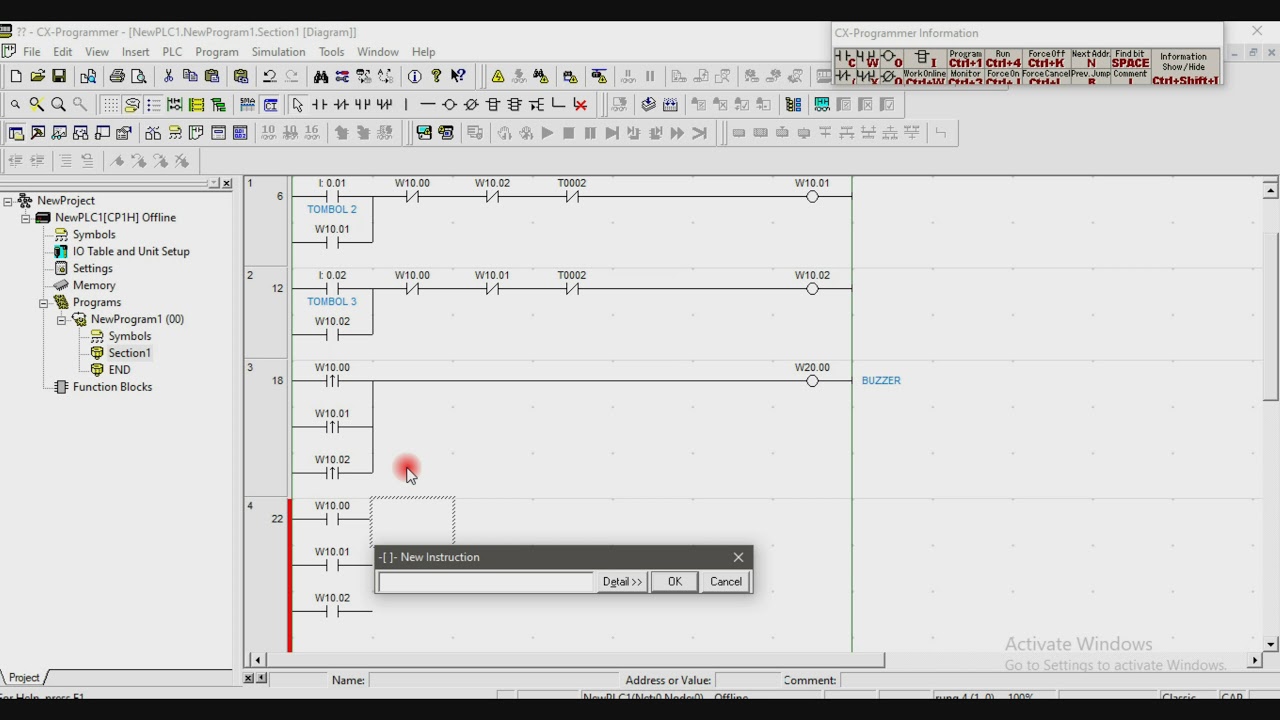The width and height of the screenshot is (1280, 720).
Task: Open the project pane dropdown arrow
Action: pyautogui.click(x=214, y=184)
